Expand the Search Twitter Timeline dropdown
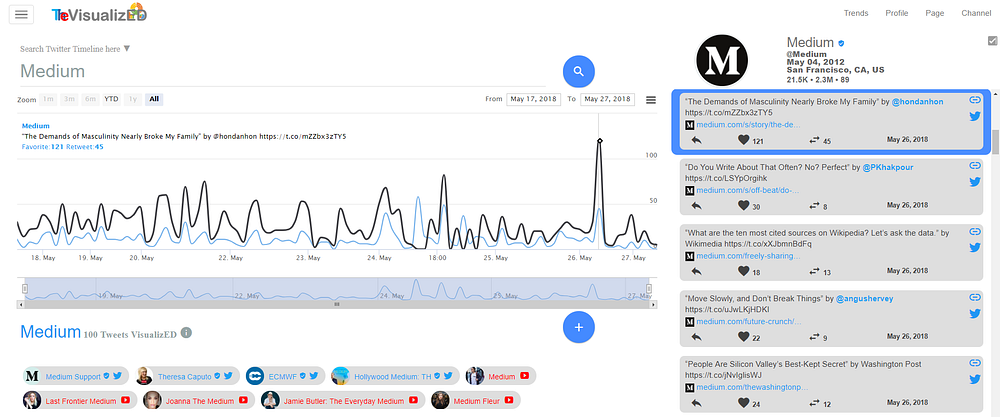The width and height of the screenshot is (1000, 417). click(x=126, y=48)
